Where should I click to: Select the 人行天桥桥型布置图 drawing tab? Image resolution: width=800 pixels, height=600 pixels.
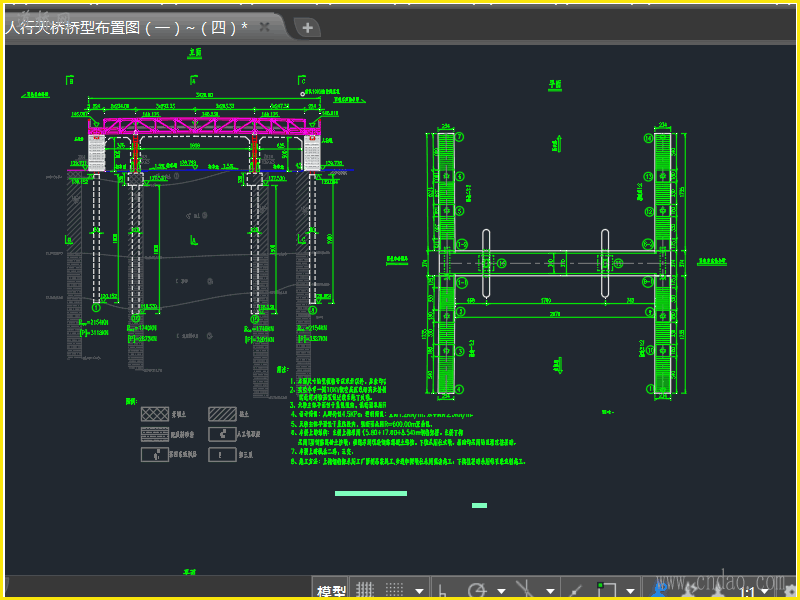(x=125, y=28)
